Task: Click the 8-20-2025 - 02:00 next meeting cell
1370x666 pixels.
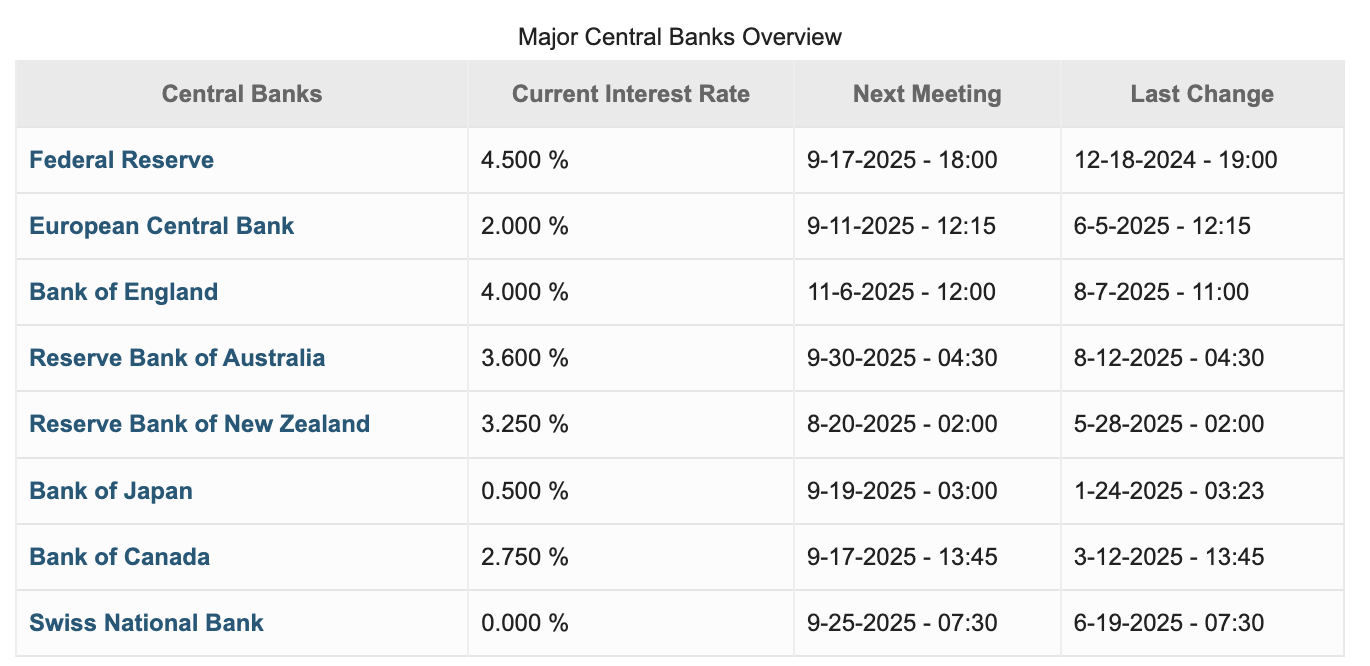Action: tap(902, 424)
